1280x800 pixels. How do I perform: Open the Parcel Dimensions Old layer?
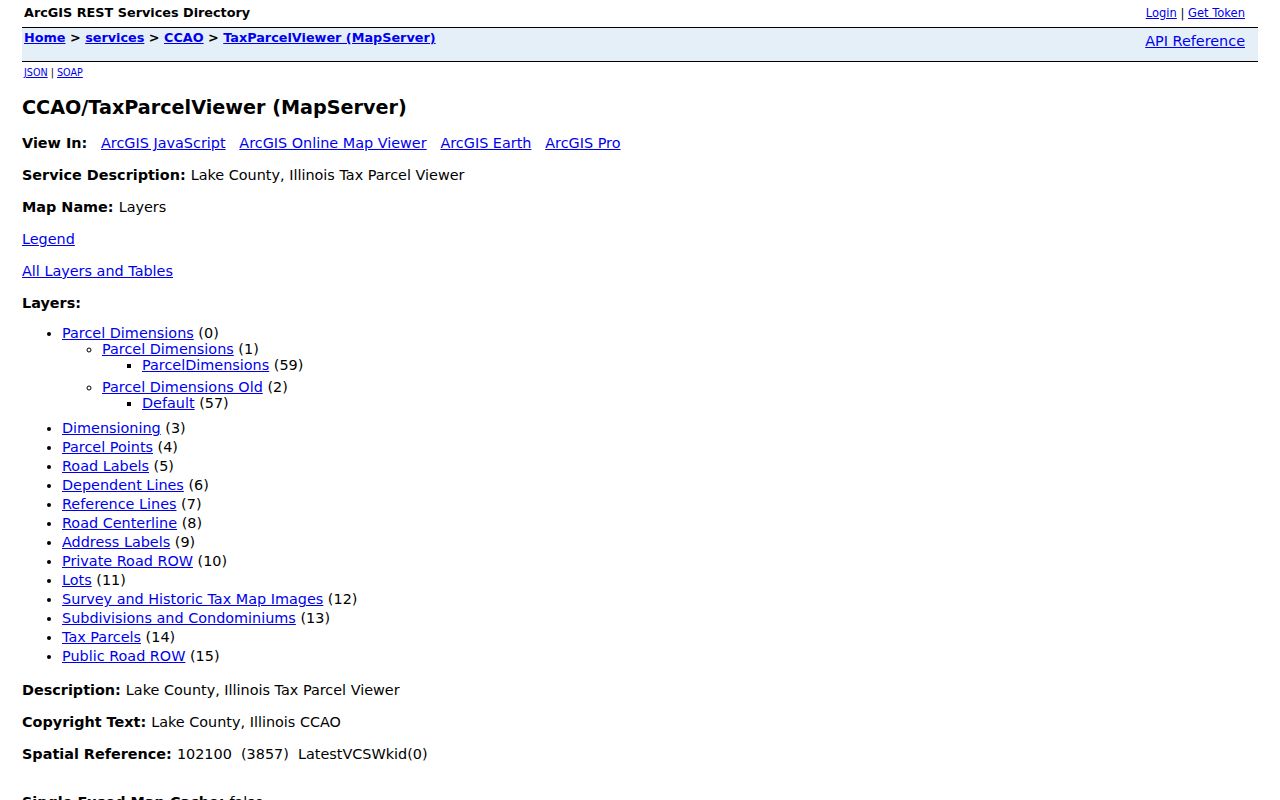[182, 387]
